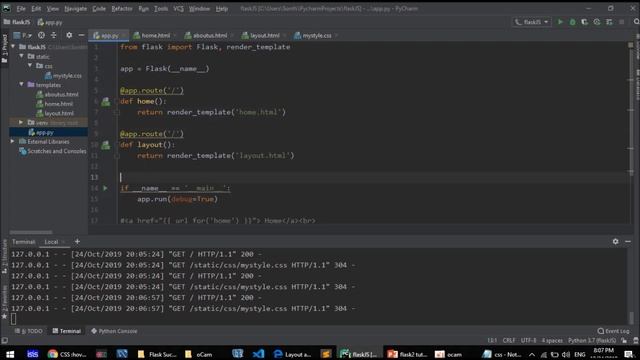640x360 pixels.
Task: Select Scratches and Consoles in project tree
Action: tap(53, 151)
